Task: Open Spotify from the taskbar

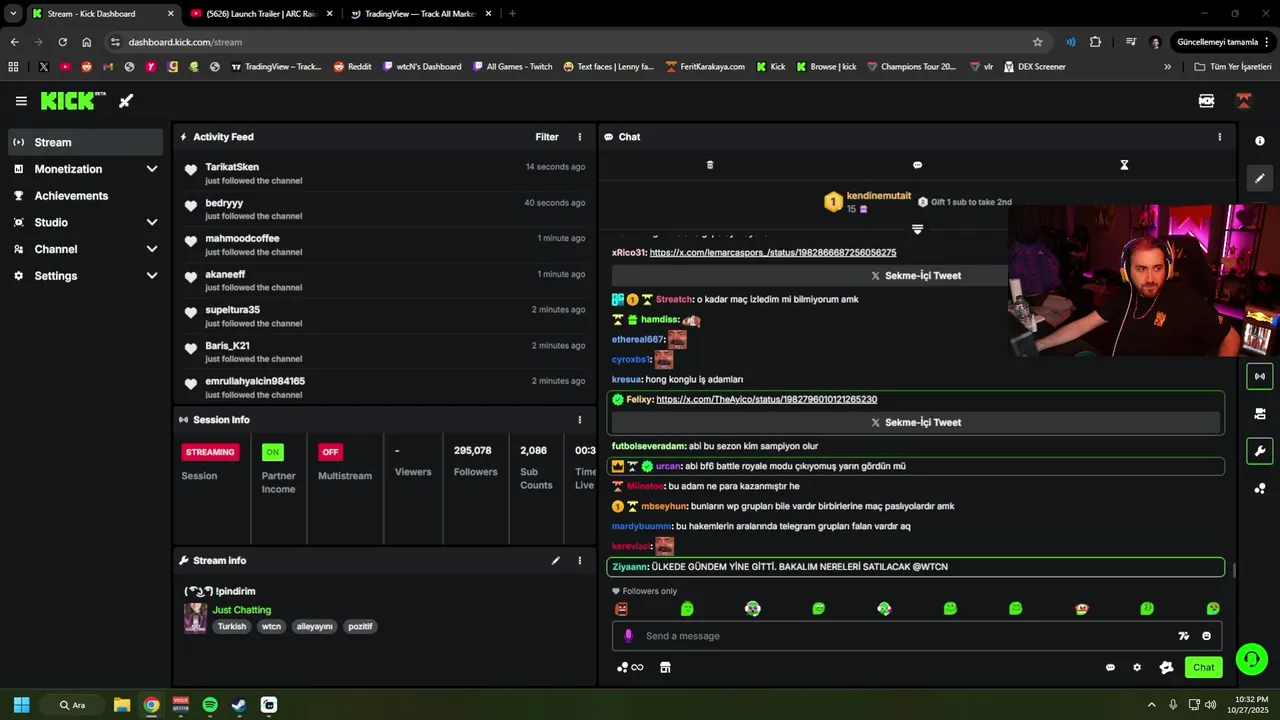Action: pyautogui.click(x=210, y=705)
